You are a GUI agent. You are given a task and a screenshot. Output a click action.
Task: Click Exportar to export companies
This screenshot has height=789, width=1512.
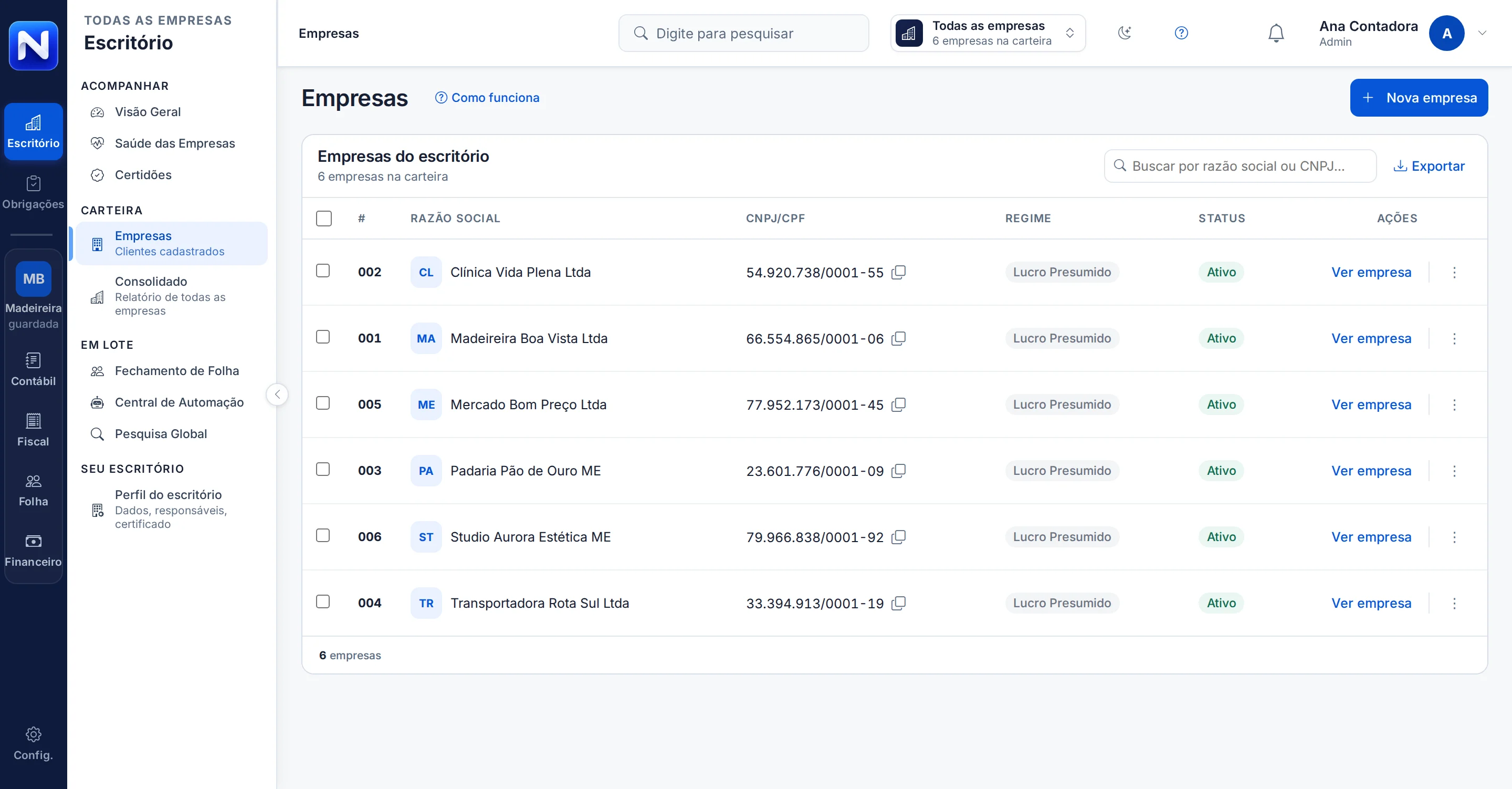pos(1429,167)
